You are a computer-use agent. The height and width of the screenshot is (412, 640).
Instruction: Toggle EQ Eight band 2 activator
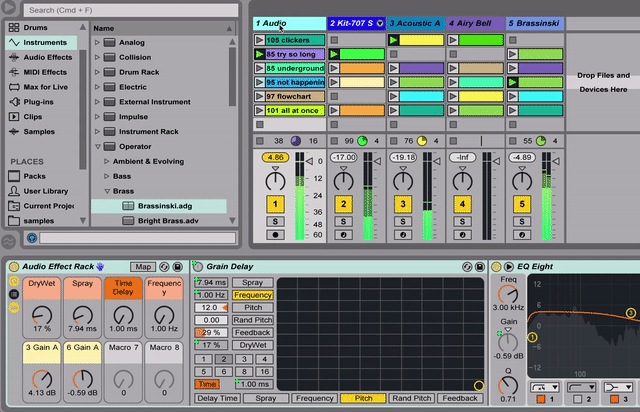(578, 399)
